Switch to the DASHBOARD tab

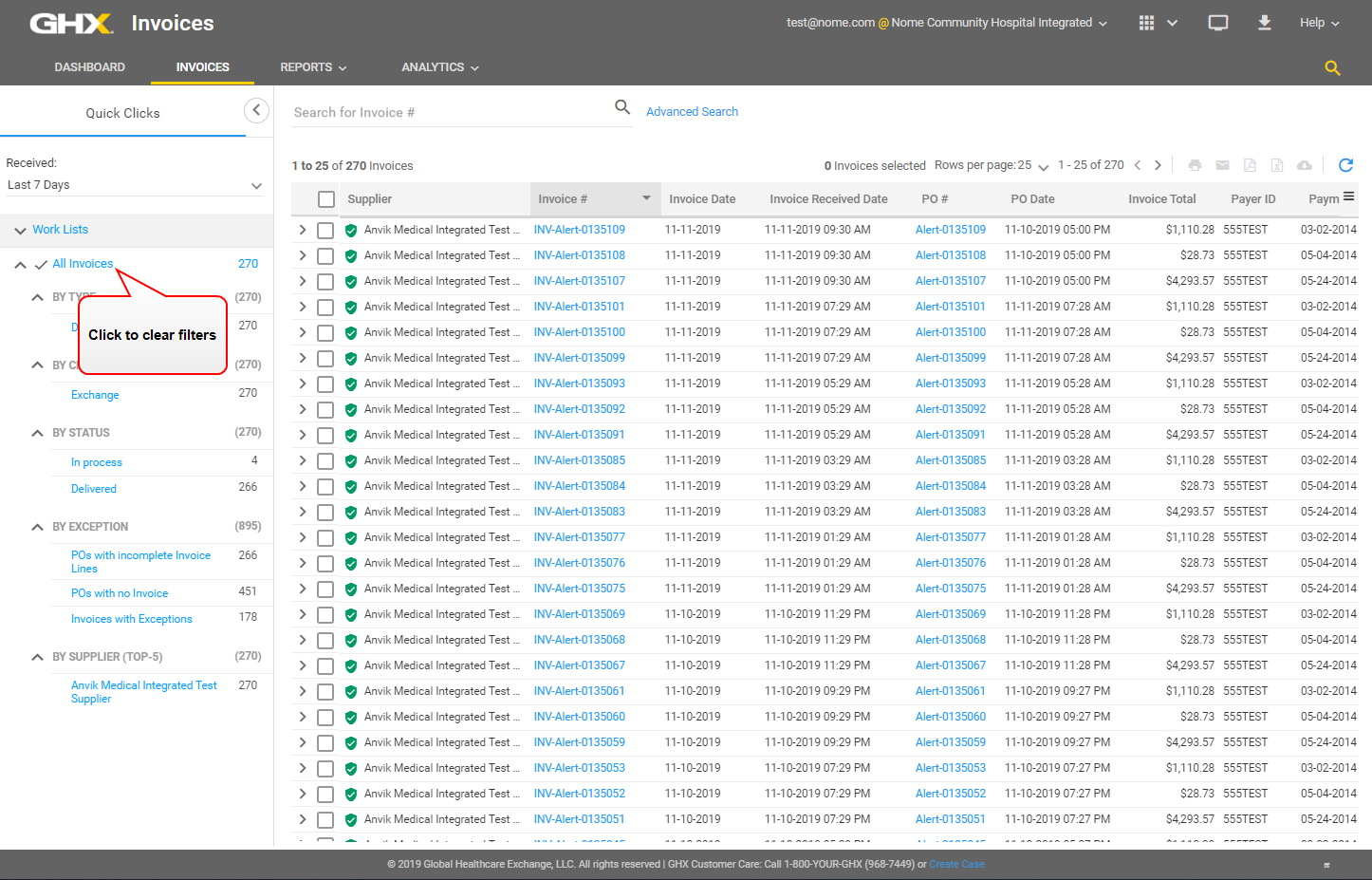90,66
